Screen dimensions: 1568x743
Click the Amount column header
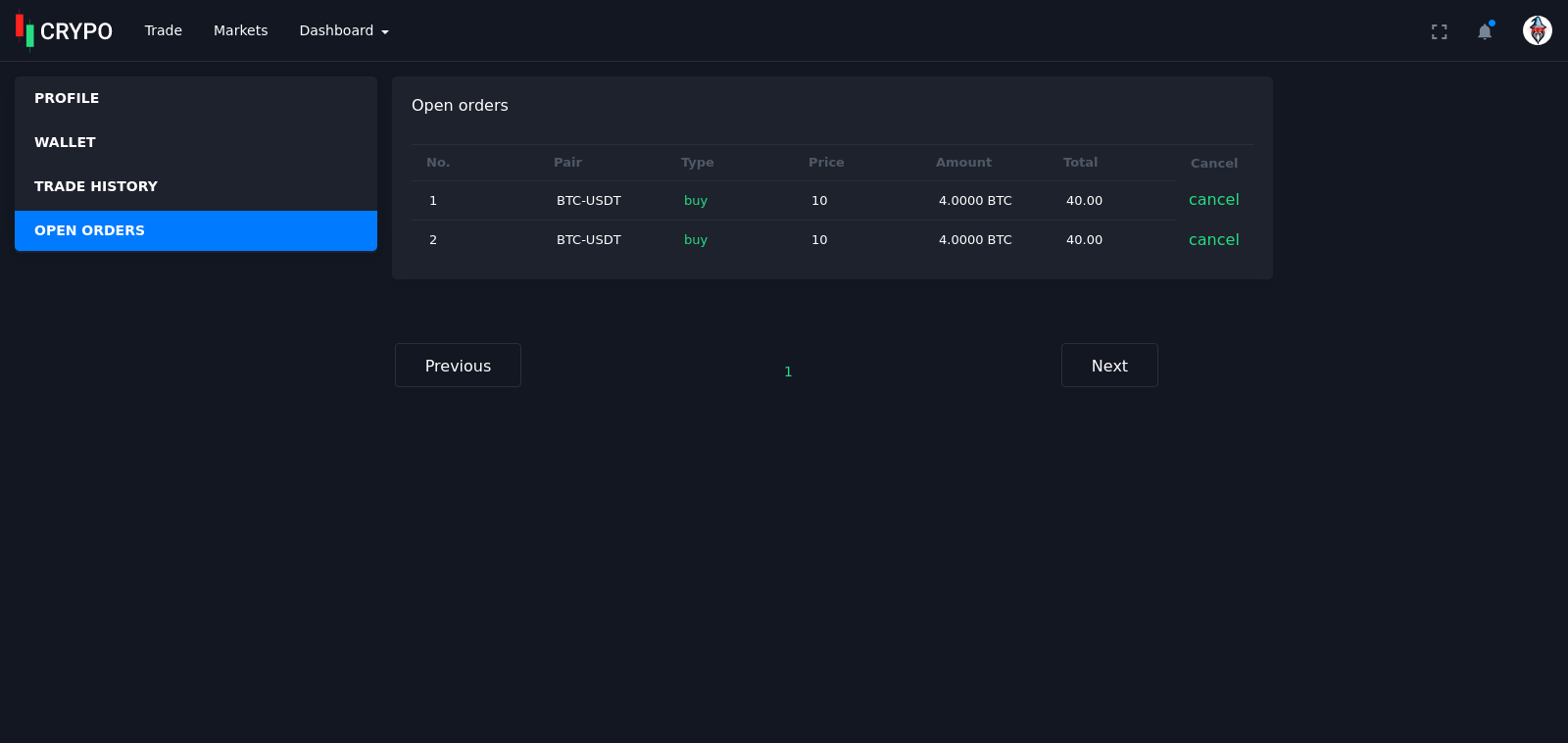963,163
